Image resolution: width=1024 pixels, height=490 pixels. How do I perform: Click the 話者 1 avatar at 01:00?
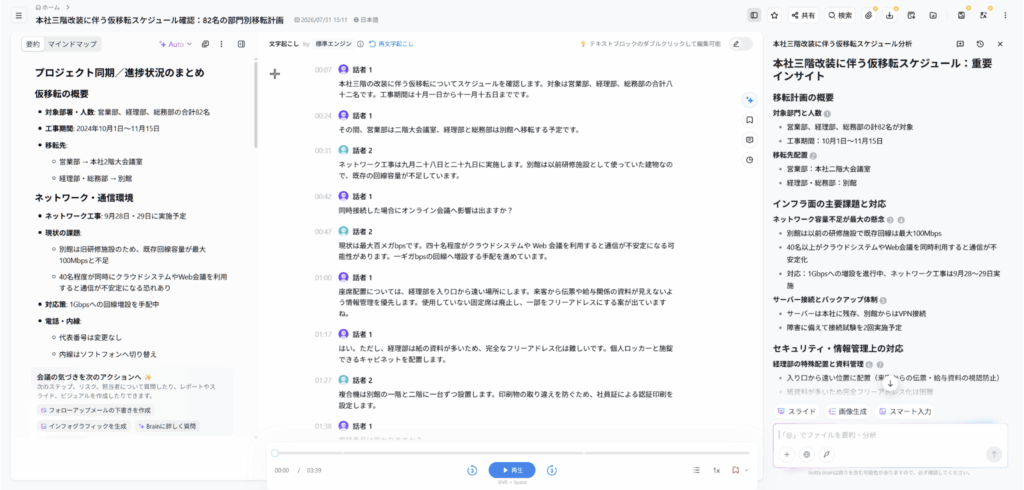(x=344, y=277)
